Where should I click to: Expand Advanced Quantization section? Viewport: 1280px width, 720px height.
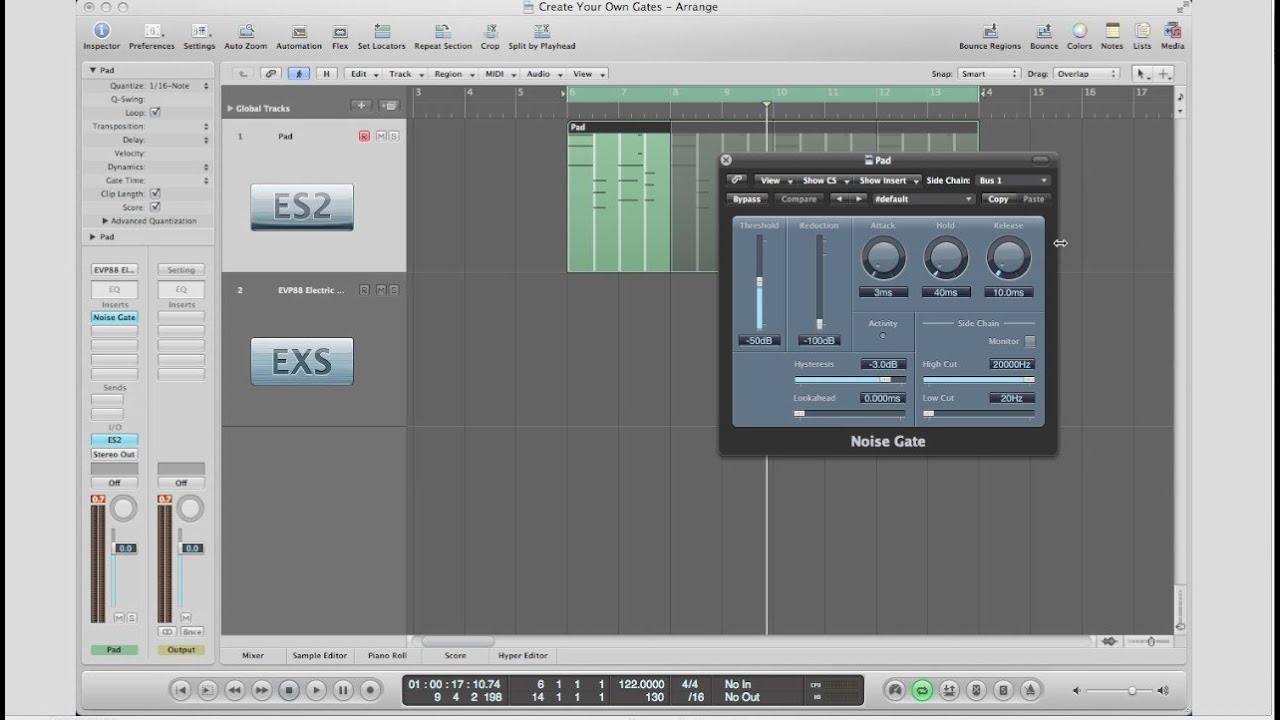105,221
